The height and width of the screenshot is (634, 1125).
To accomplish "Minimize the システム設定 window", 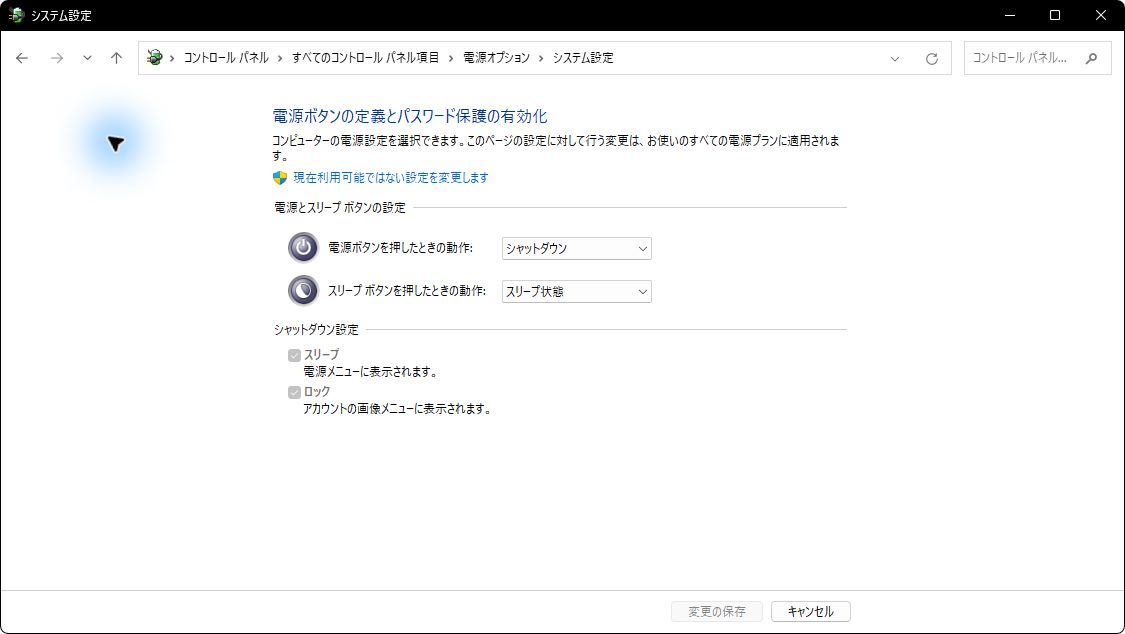I will point(1009,15).
